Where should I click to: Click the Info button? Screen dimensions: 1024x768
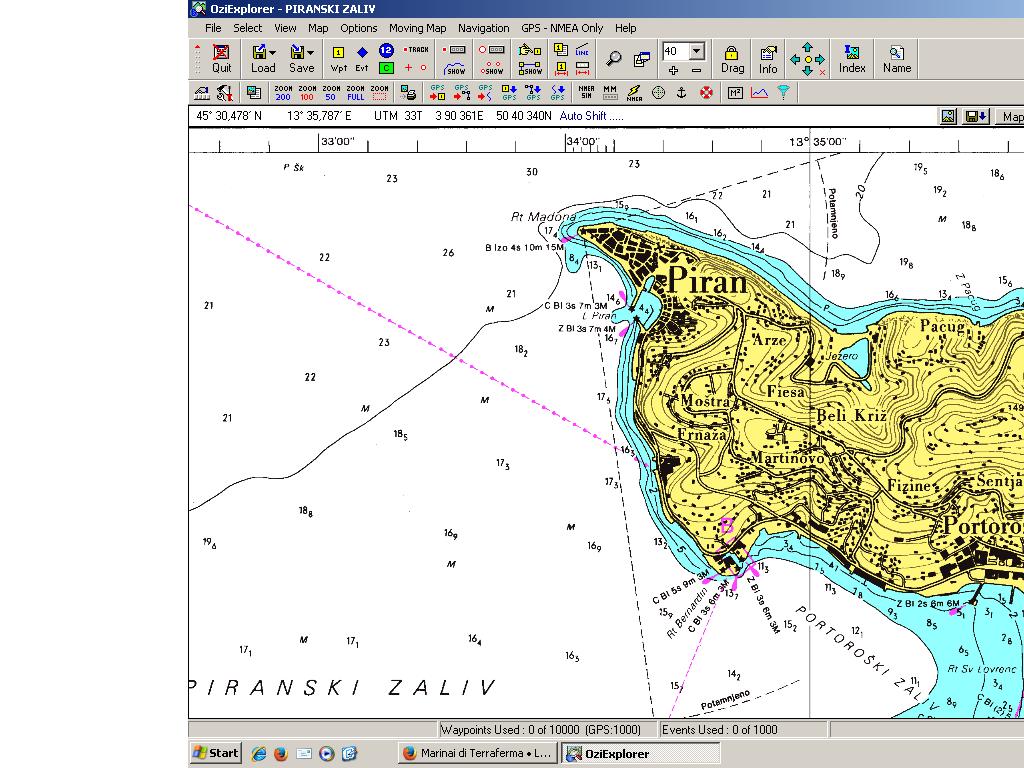pyautogui.click(x=768, y=59)
